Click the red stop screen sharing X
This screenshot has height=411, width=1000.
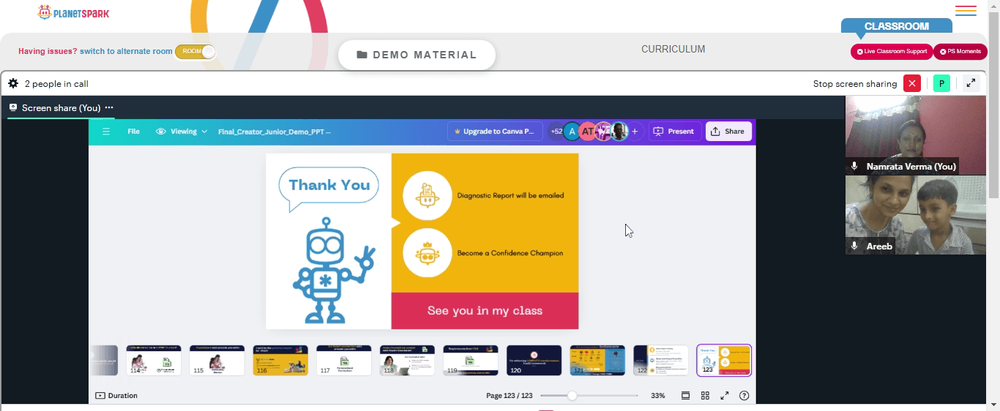912,84
